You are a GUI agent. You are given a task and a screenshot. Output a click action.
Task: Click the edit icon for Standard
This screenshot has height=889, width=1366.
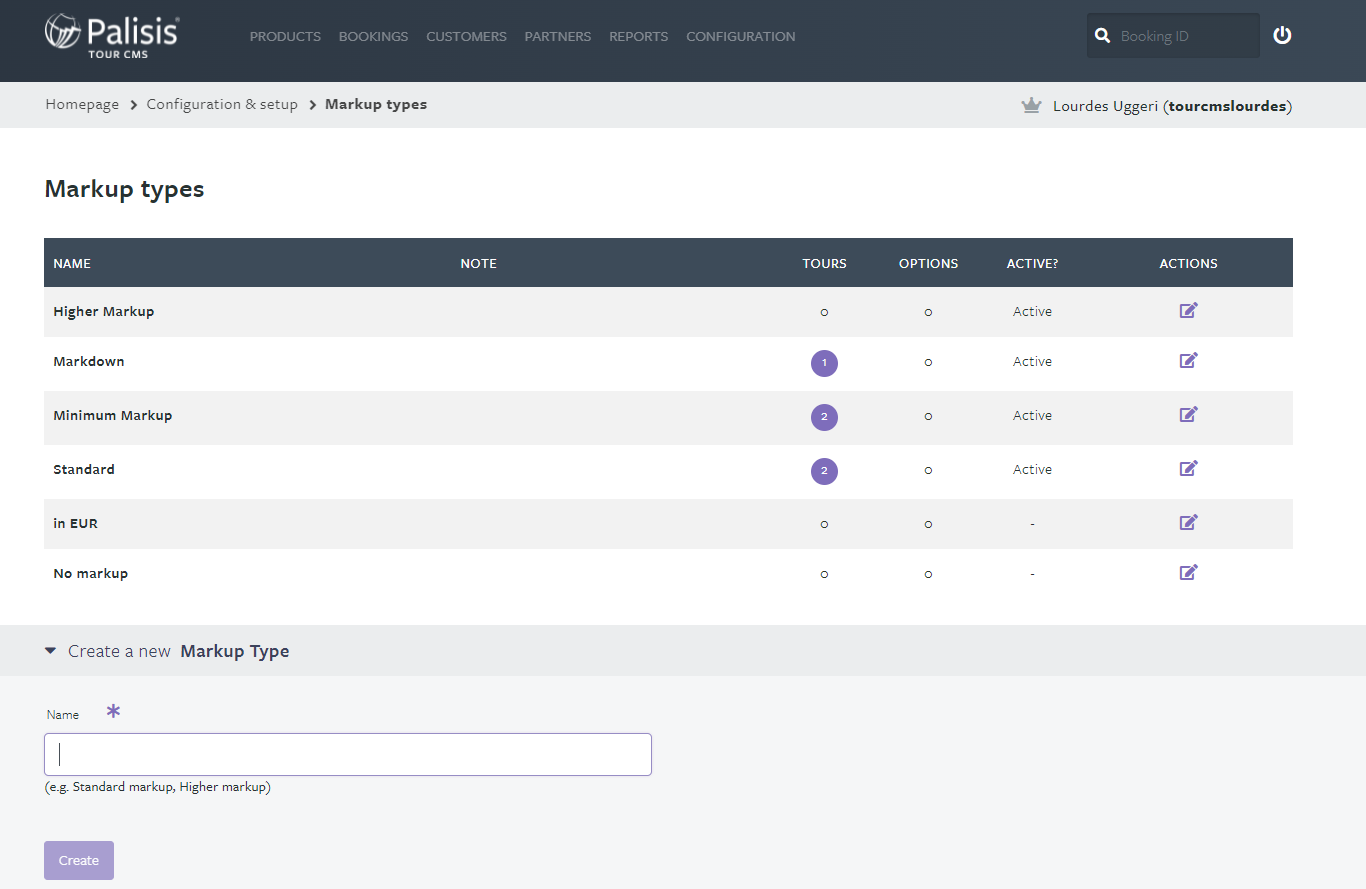click(1188, 468)
